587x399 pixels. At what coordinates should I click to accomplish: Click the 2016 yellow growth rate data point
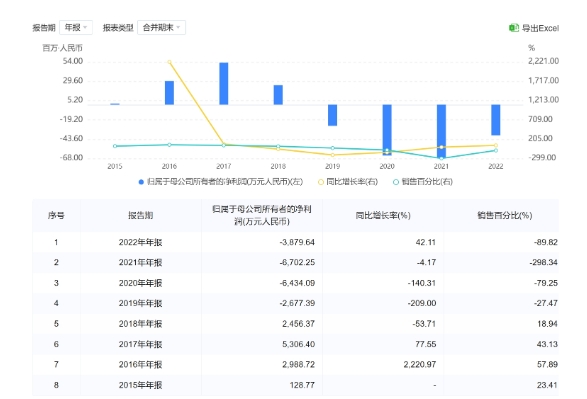pyautogui.click(x=169, y=62)
